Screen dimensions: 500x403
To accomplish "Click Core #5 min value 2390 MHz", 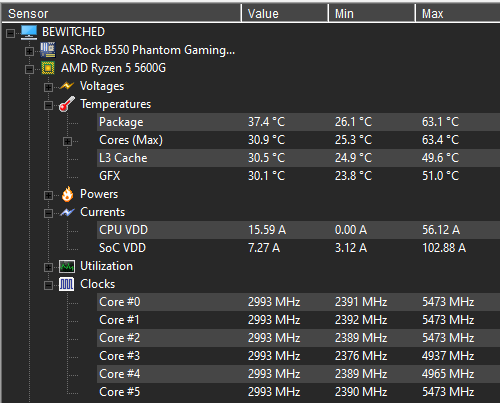I will 361,392.
